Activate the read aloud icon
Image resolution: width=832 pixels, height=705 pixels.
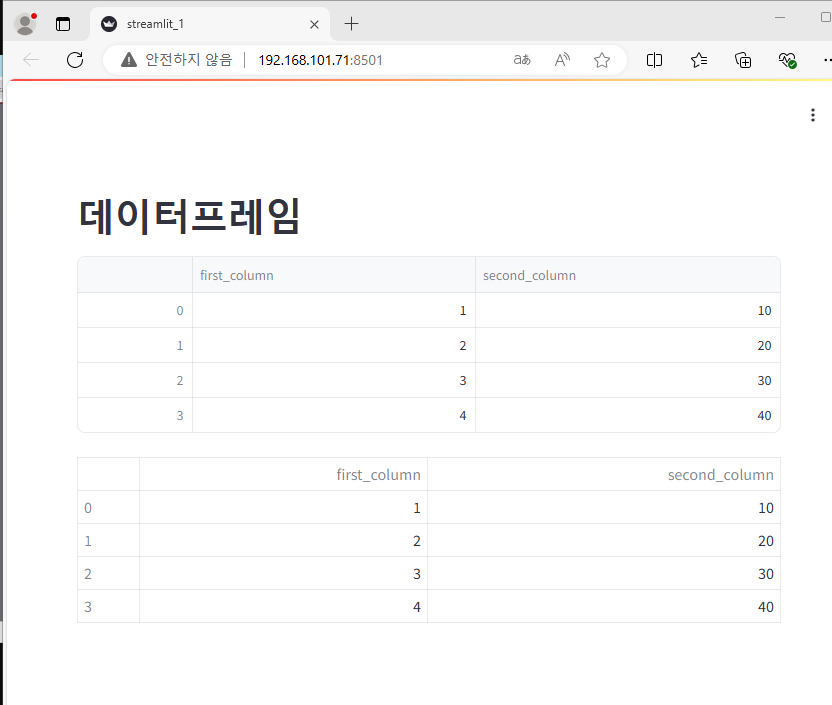pyautogui.click(x=562, y=60)
